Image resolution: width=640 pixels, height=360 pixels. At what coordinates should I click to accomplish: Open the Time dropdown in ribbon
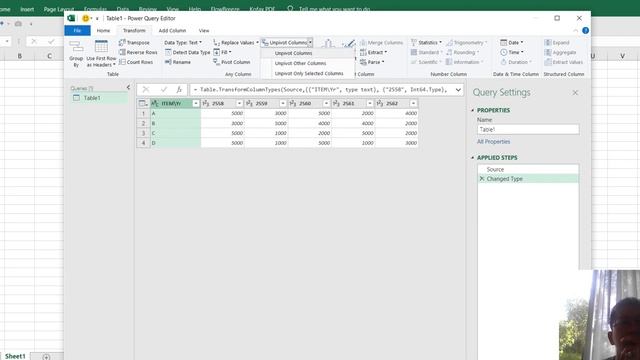click(x=512, y=52)
